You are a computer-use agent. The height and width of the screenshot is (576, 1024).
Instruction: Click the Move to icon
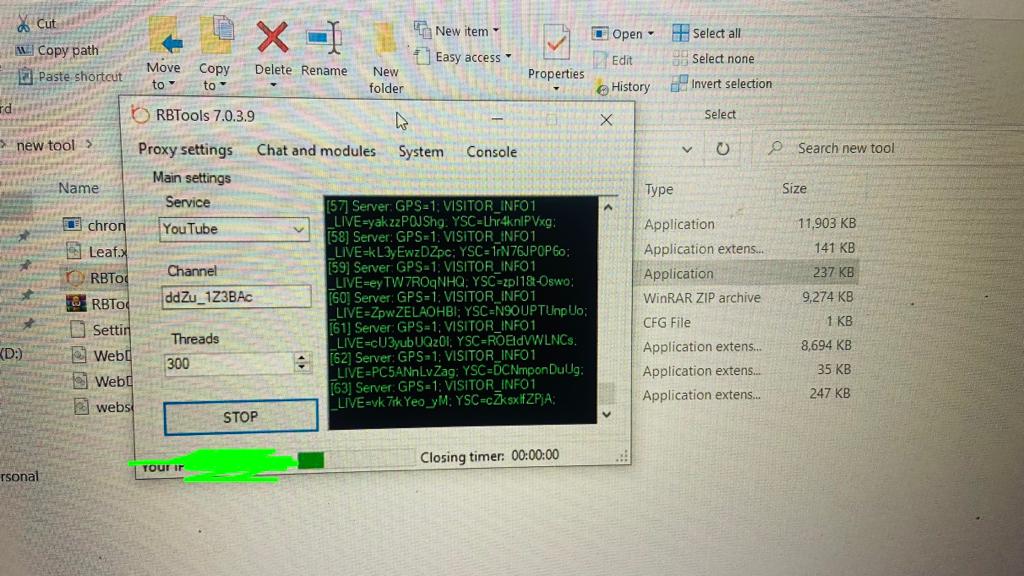coord(164,40)
